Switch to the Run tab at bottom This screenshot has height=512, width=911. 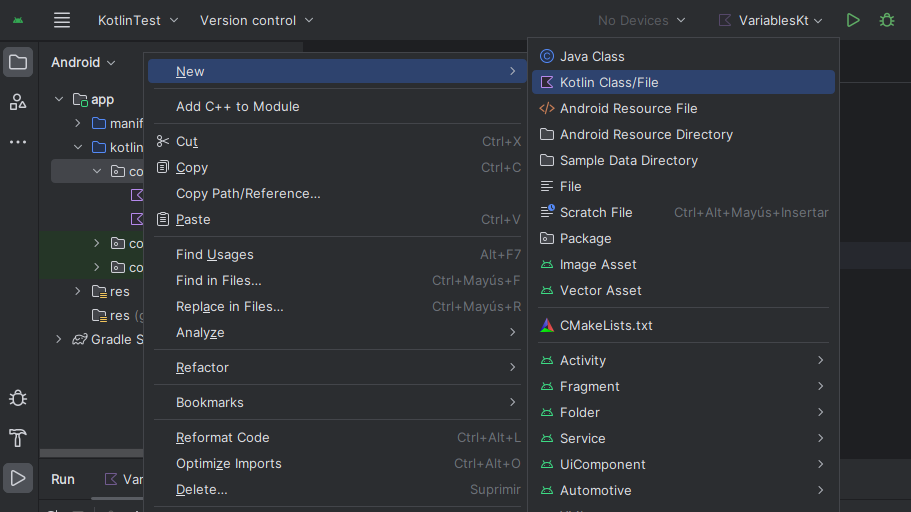click(63, 479)
